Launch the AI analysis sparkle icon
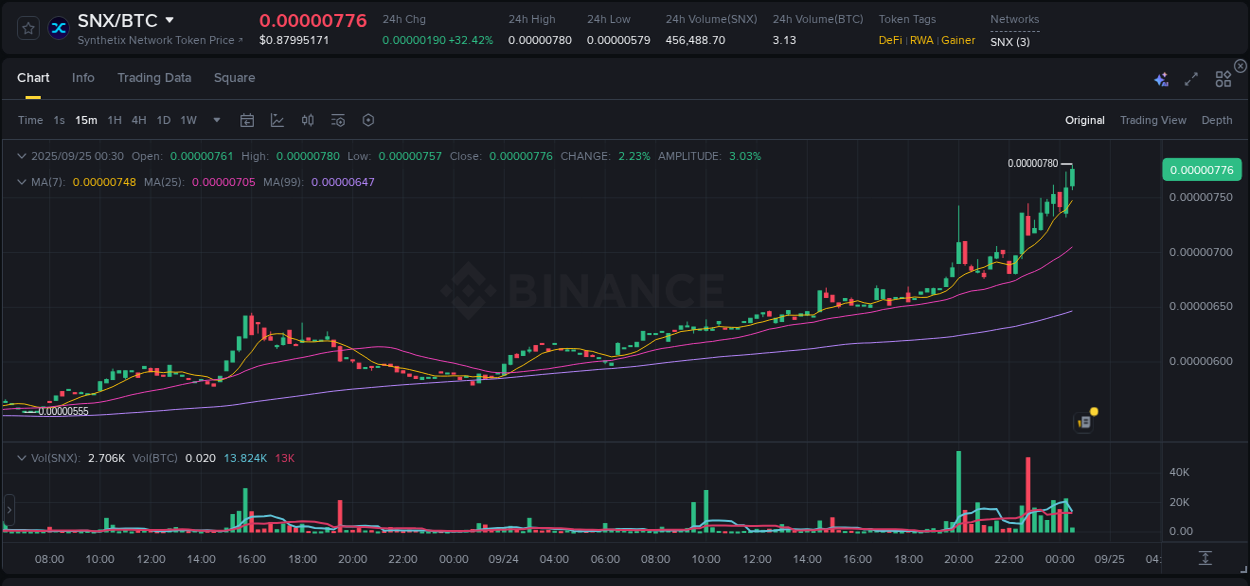 (x=1161, y=79)
